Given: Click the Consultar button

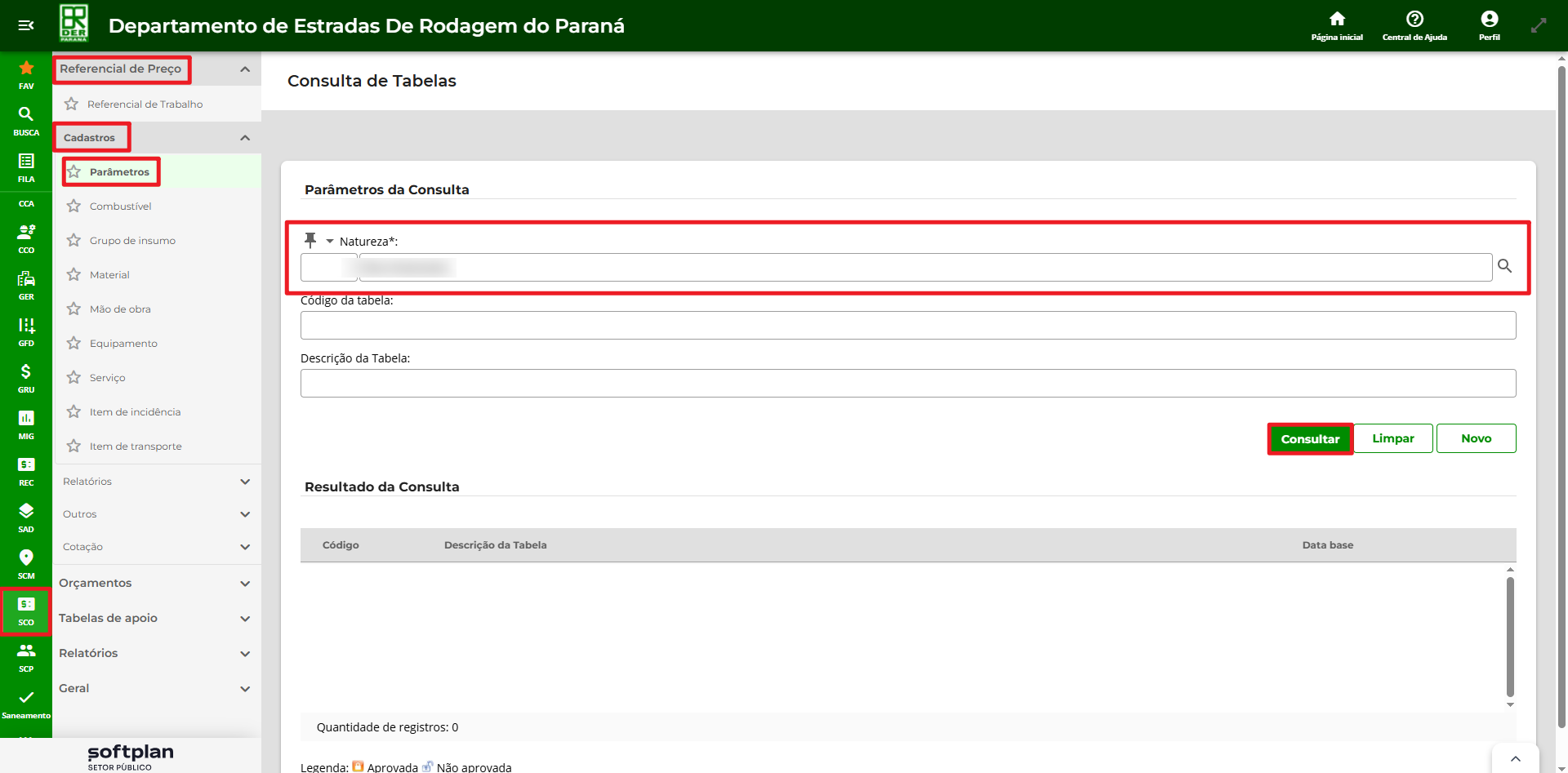Looking at the screenshot, I should (x=1309, y=439).
